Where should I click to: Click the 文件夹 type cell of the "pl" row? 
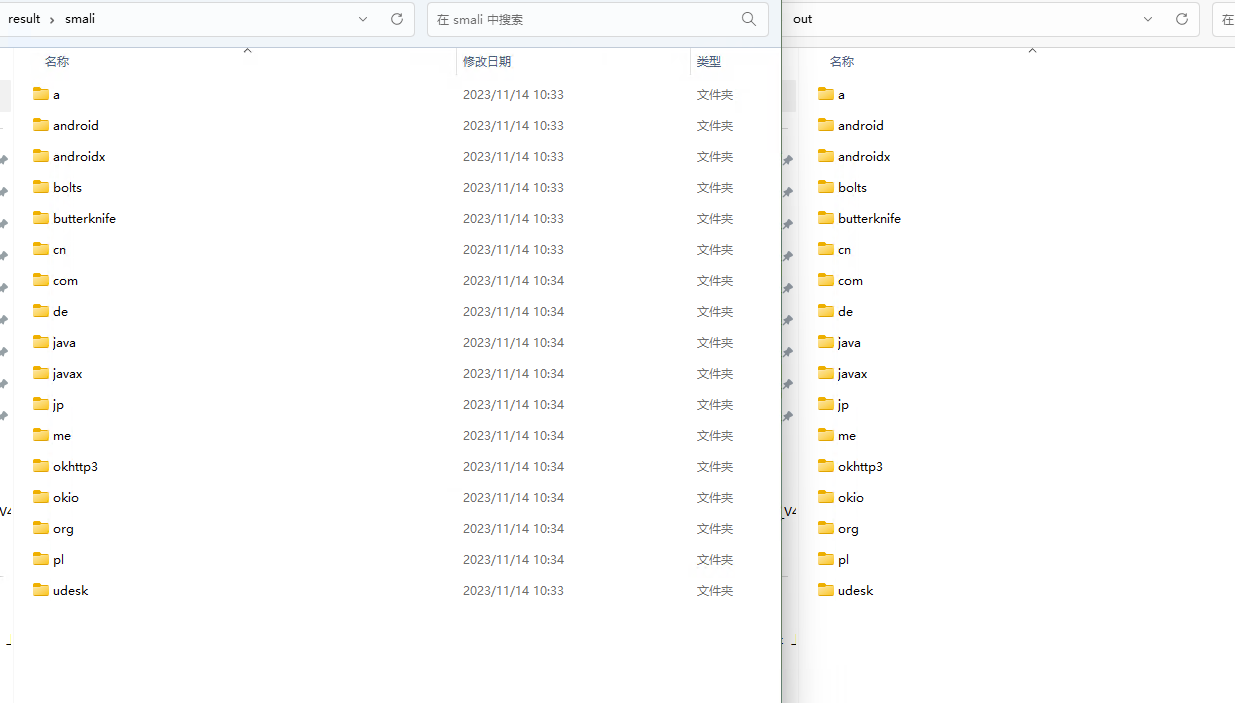tap(715, 560)
